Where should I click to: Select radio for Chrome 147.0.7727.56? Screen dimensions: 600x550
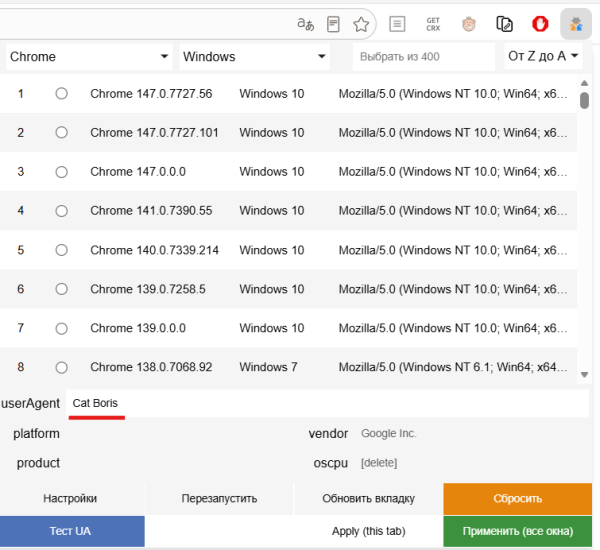62,93
